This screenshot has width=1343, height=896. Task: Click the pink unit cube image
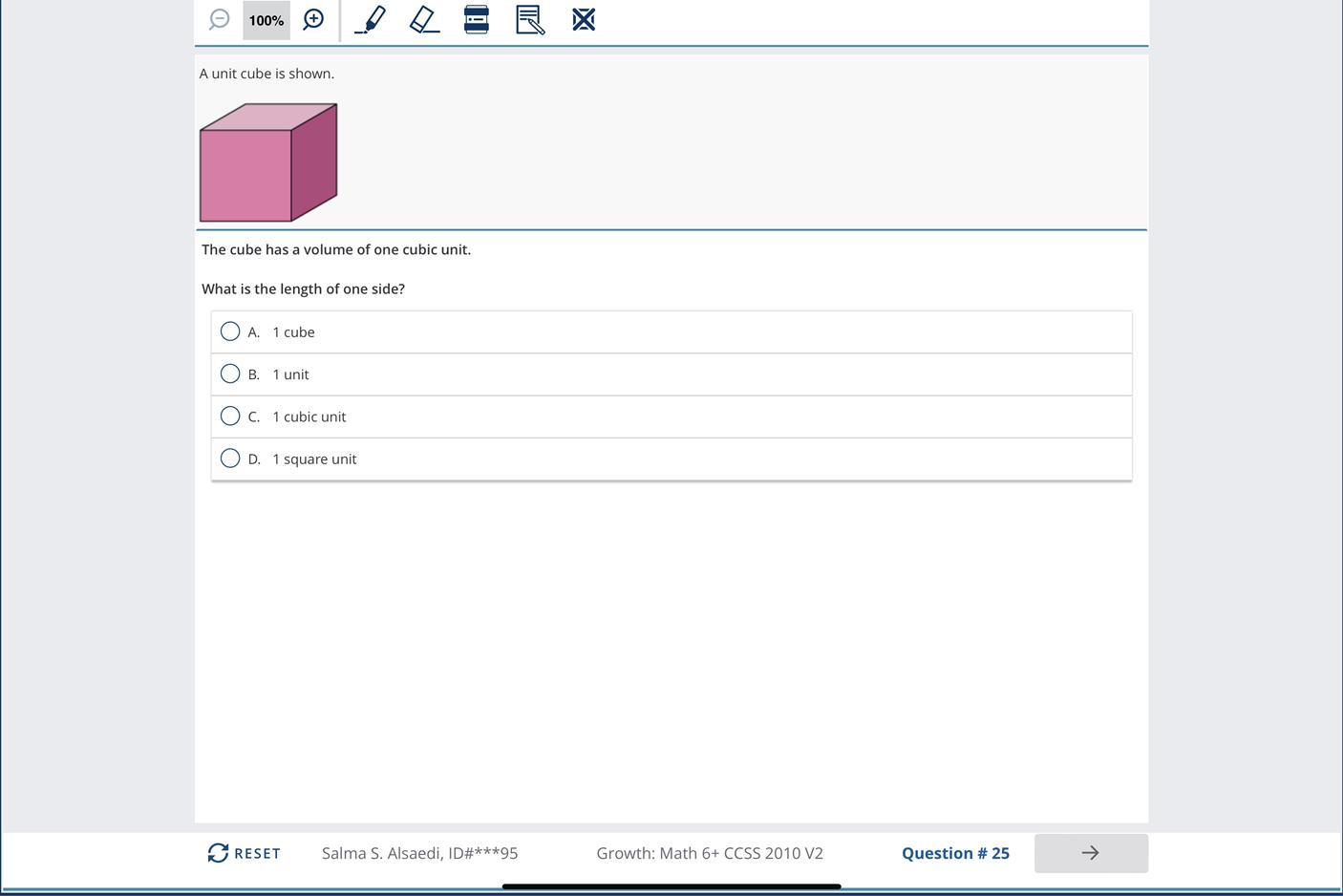(x=268, y=162)
